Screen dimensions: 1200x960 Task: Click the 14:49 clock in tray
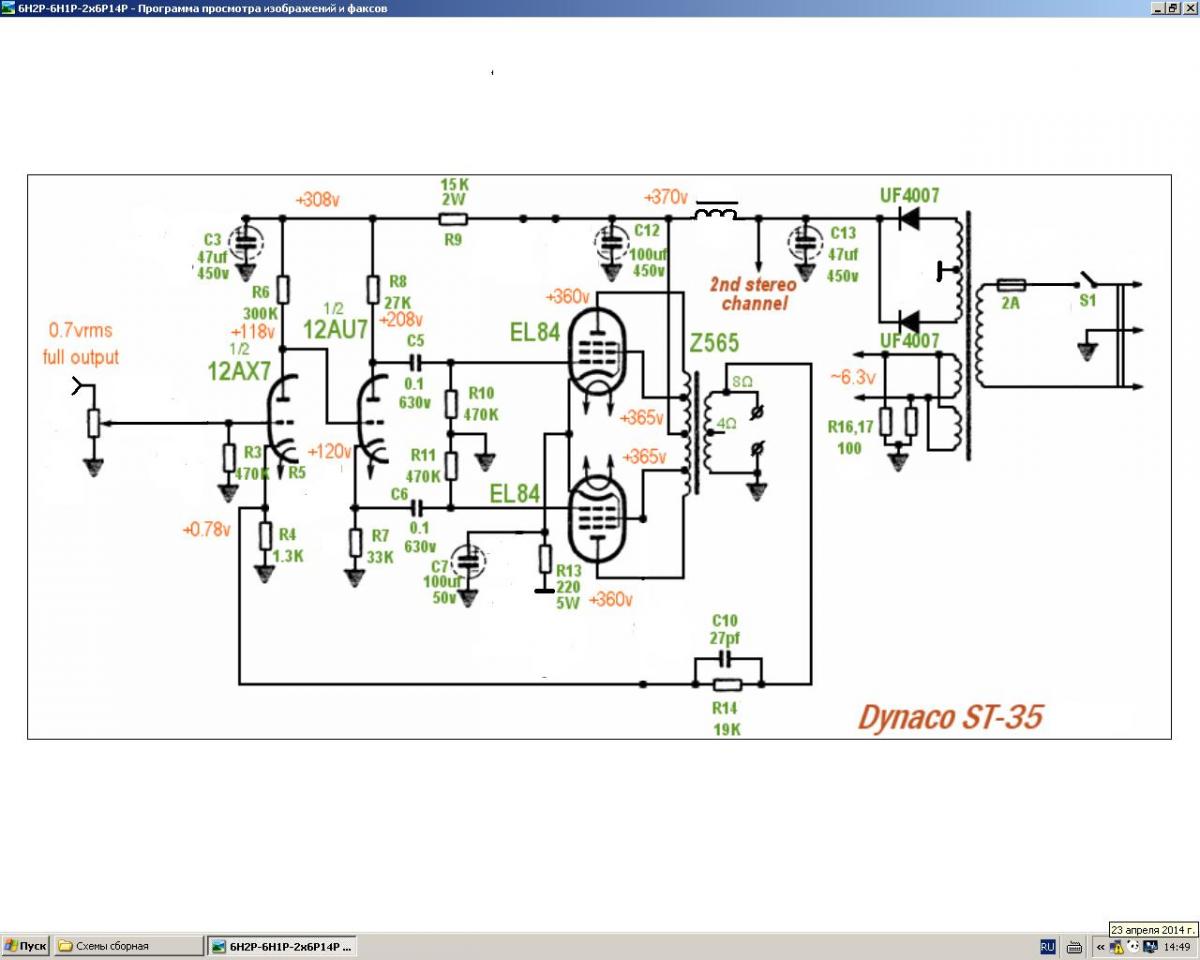1177,946
